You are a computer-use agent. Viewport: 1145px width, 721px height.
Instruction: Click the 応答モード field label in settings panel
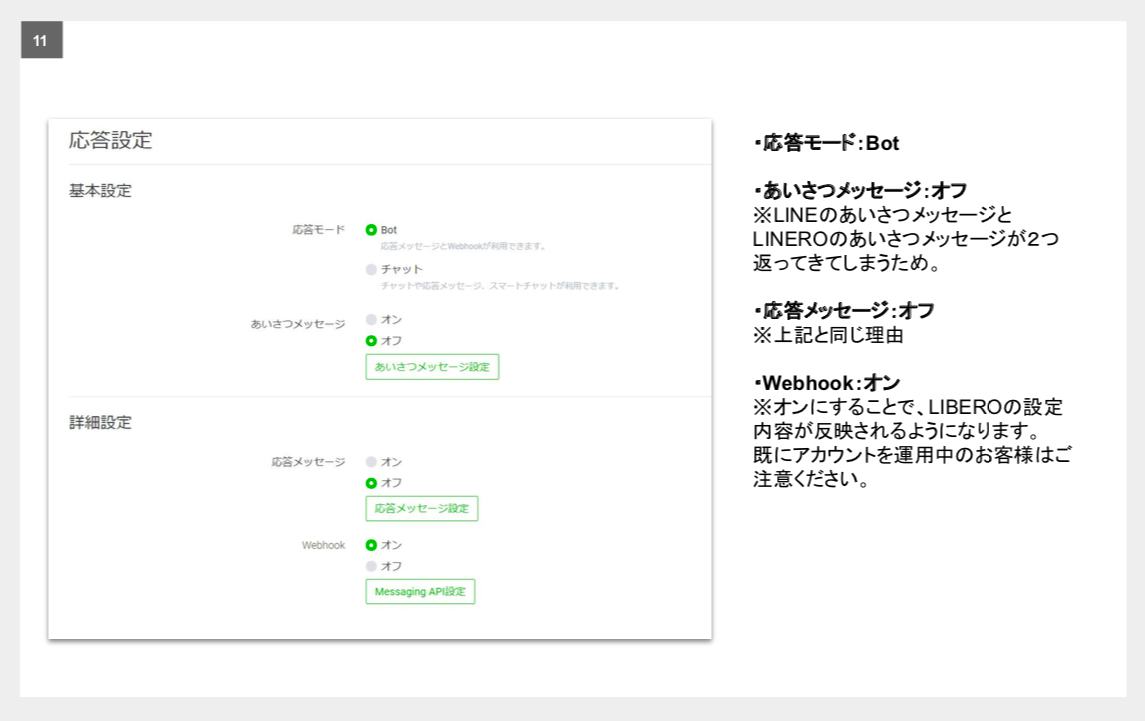(318, 230)
